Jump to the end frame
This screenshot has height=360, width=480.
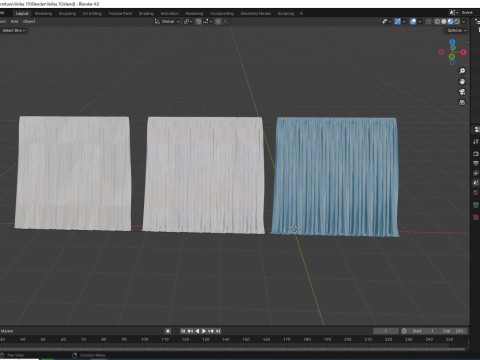click(x=218, y=331)
